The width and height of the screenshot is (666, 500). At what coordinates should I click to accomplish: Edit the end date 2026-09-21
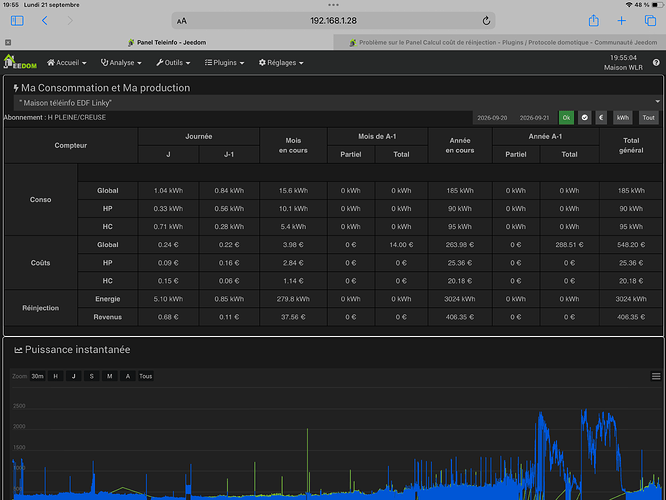[x=534, y=118]
